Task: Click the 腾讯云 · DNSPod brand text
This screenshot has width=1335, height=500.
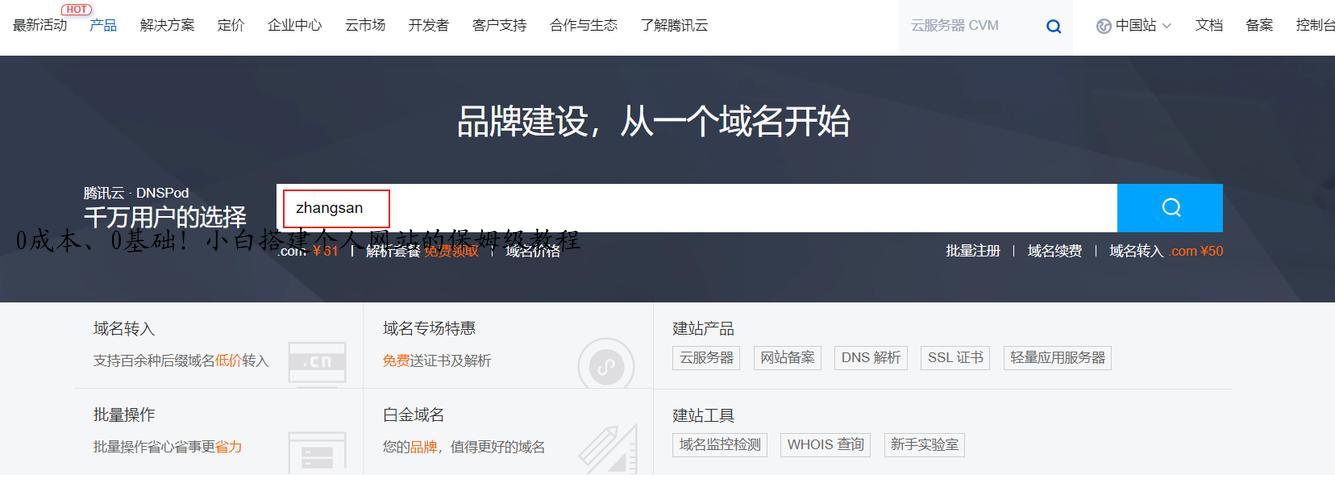Action: coord(136,193)
